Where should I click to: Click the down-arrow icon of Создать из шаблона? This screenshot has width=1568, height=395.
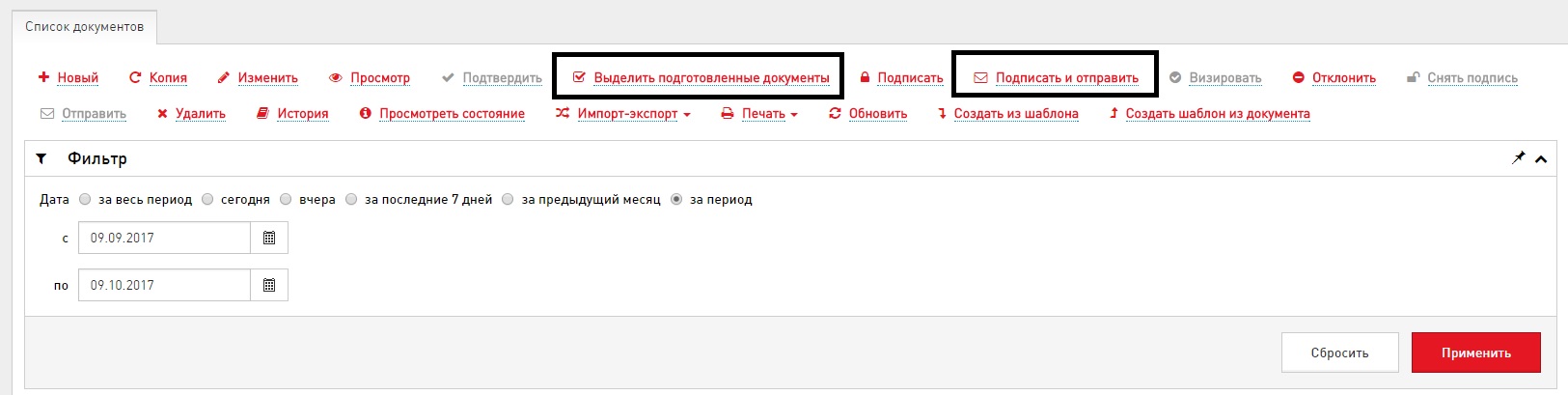click(942, 113)
